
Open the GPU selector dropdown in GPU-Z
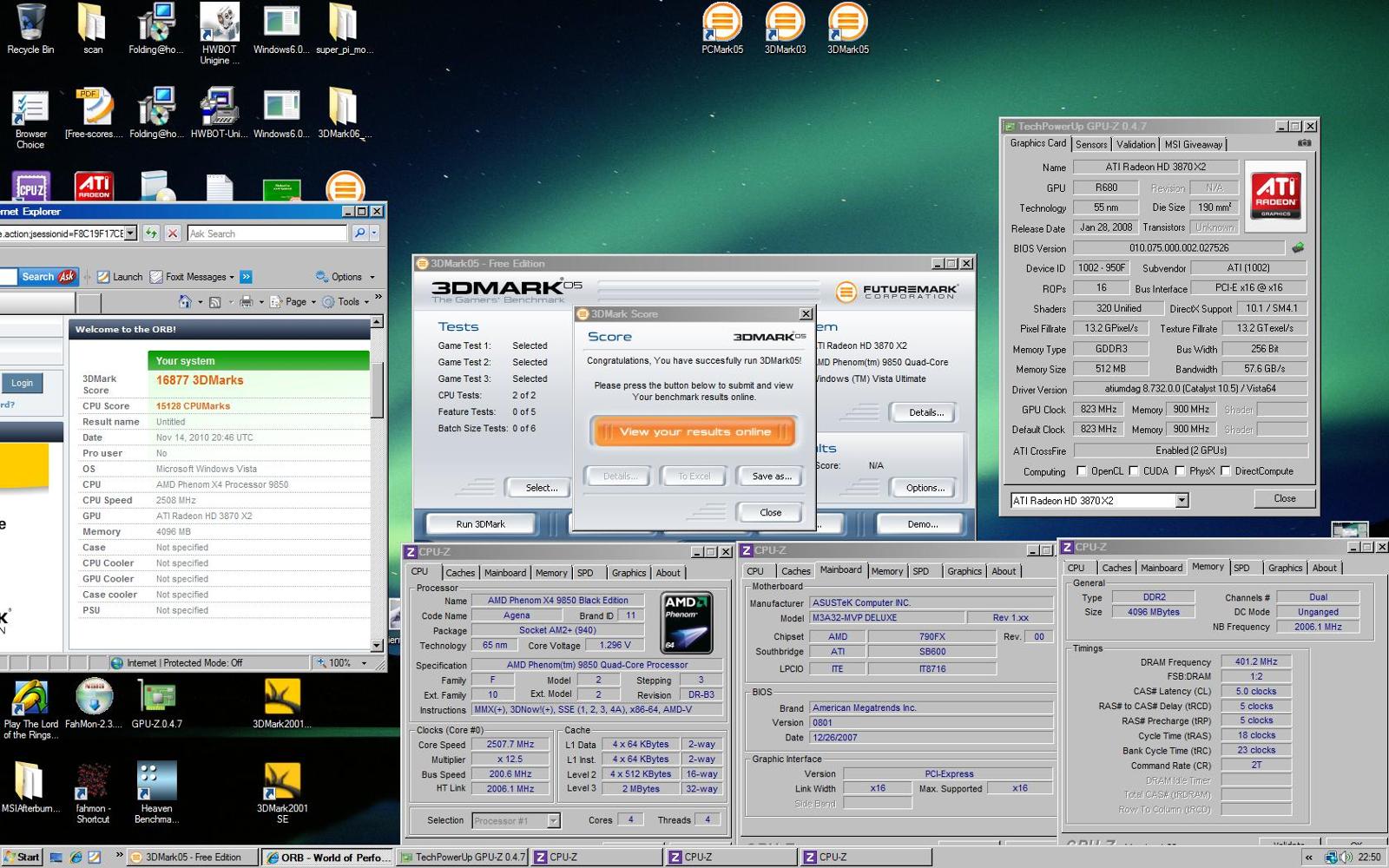tap(1182, 501)
